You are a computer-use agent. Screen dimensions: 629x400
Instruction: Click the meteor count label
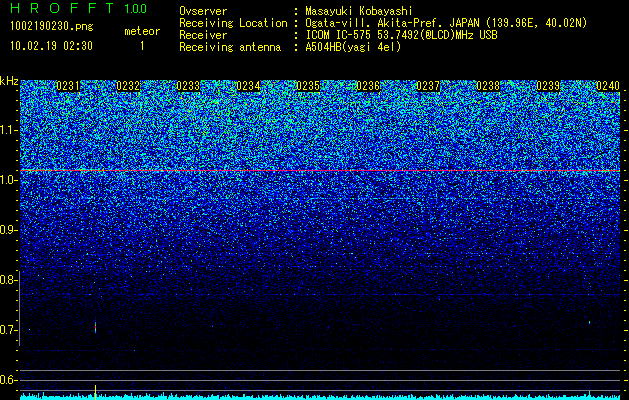pyautogui.click(x=142, y=31)
